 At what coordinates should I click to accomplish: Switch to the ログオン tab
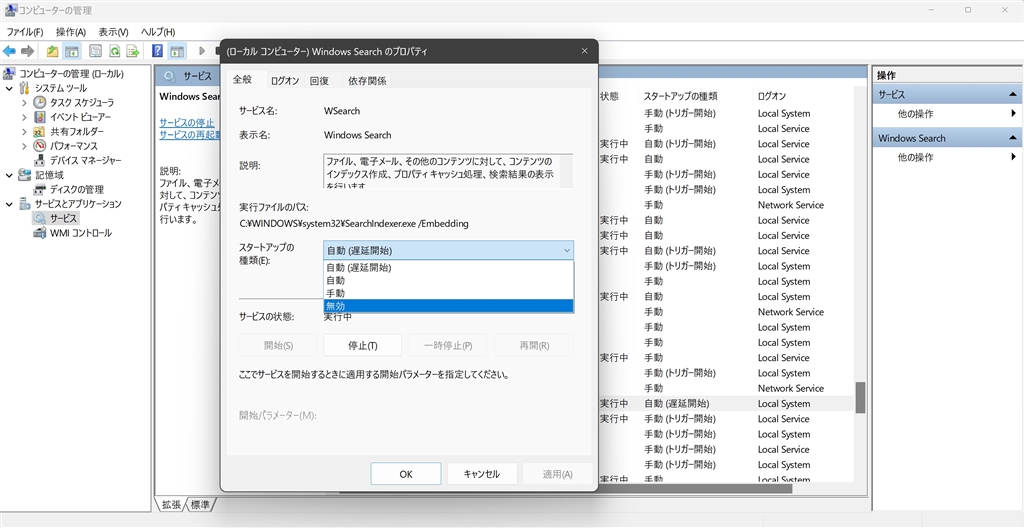tap(285, 80)
